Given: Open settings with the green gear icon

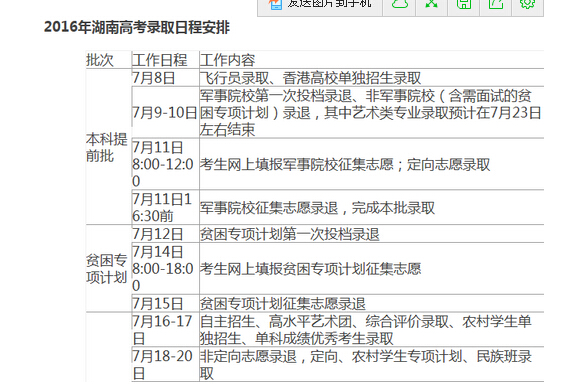Looking at the screenshot, I should (x=527, y=4).
